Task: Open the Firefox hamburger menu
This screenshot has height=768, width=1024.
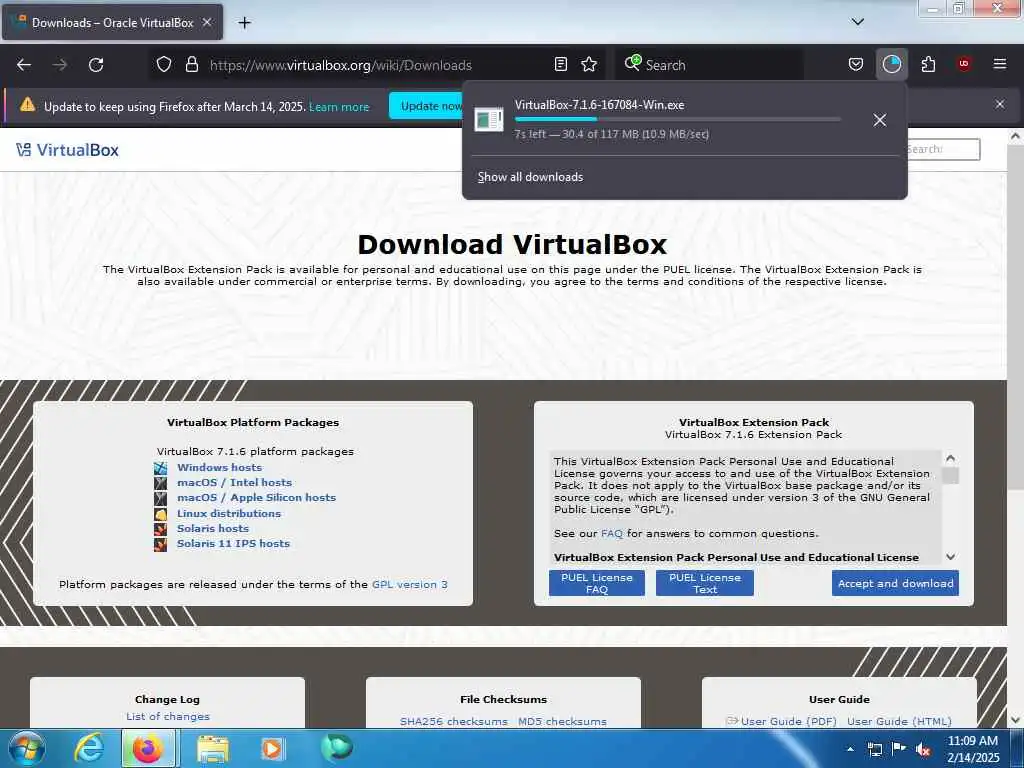Action: coord(999,63)
